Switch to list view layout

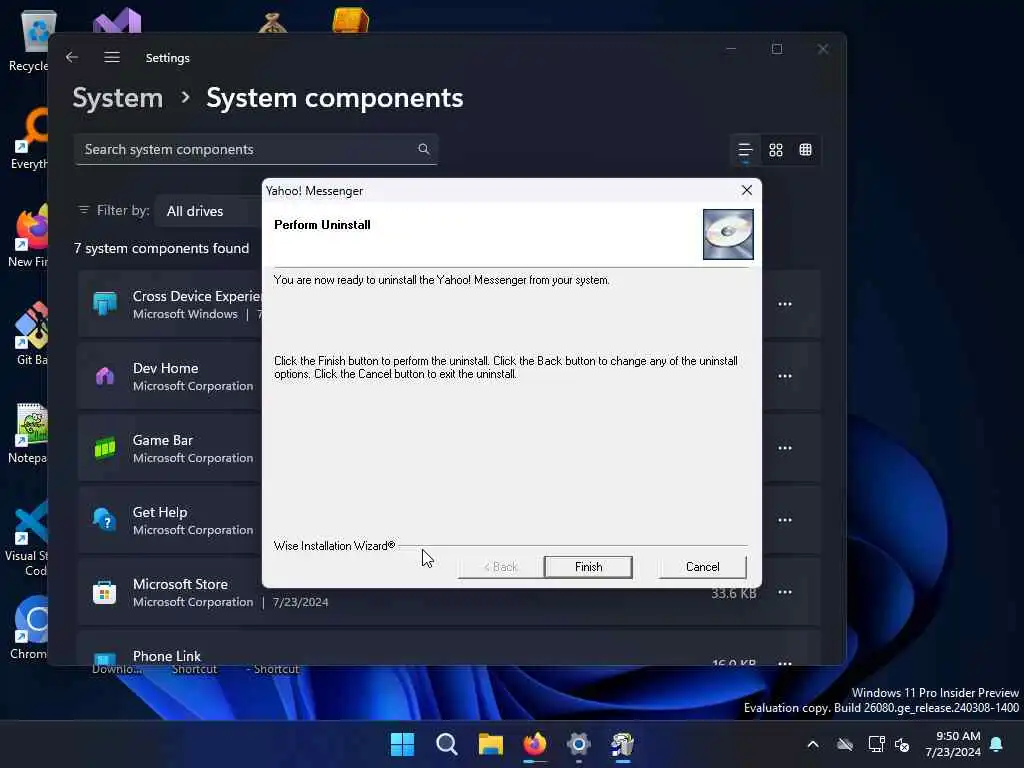tap(745, 150)
